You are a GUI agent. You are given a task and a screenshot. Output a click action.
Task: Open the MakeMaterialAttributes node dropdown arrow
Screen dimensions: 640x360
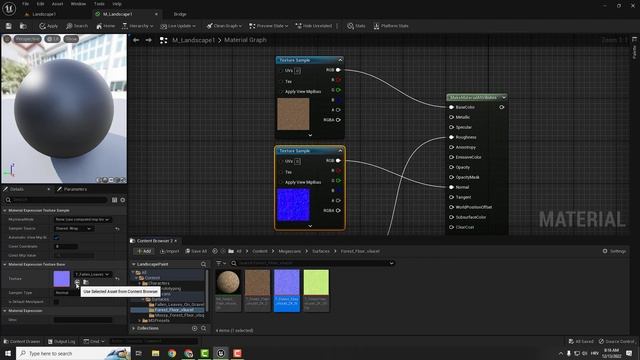click(x=504, y=98)
